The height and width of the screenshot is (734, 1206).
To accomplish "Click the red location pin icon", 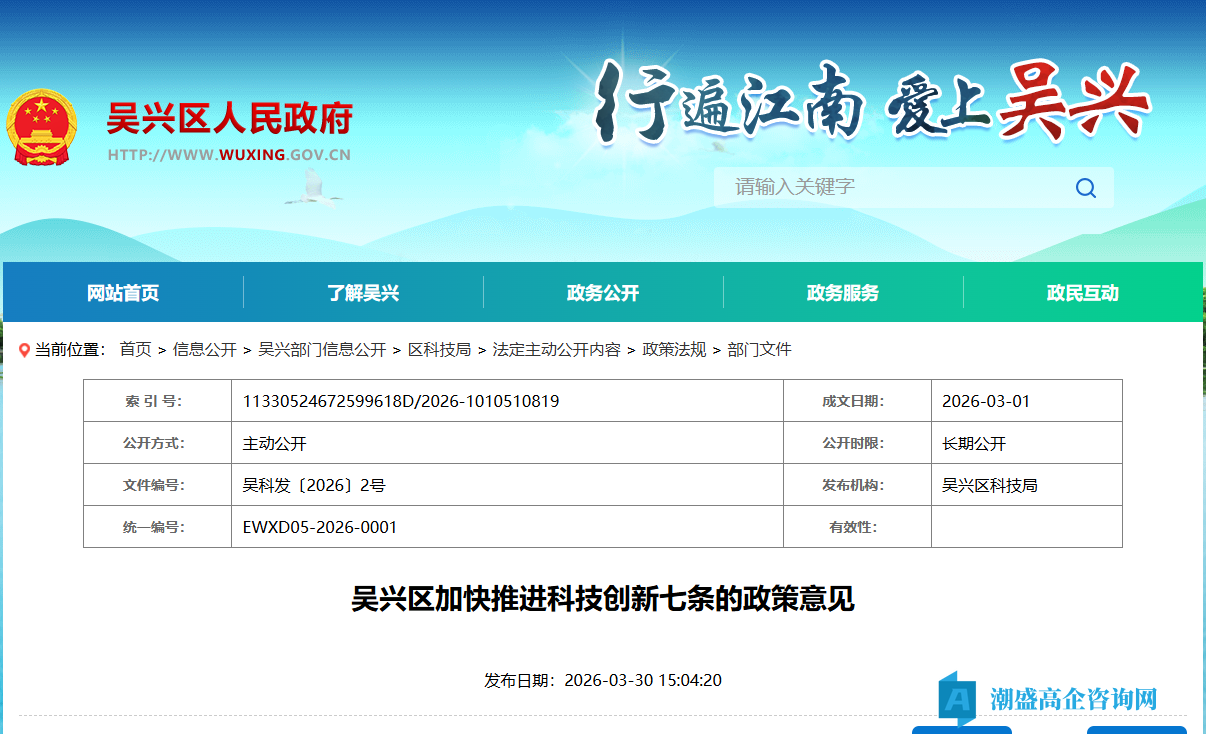I will 24,349.
